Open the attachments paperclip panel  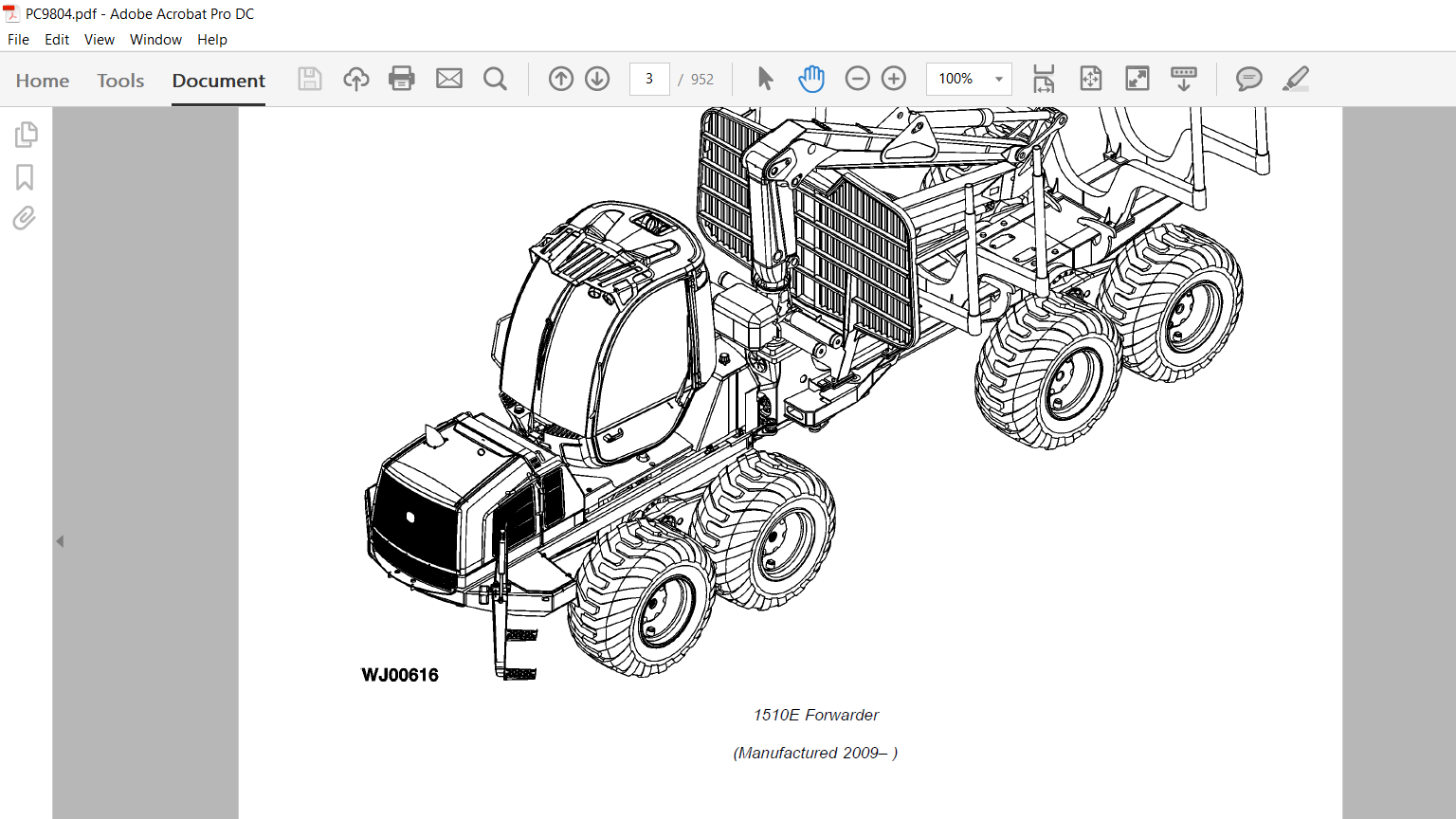coord(25,219)
